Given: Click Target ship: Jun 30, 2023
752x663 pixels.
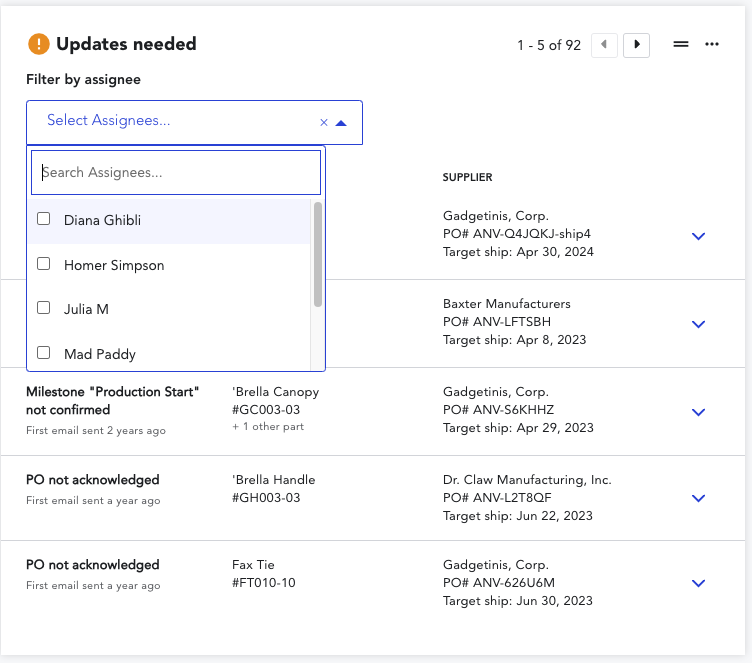Looking at the screenshot, I should pyautogui.click(x=517, y=601).
